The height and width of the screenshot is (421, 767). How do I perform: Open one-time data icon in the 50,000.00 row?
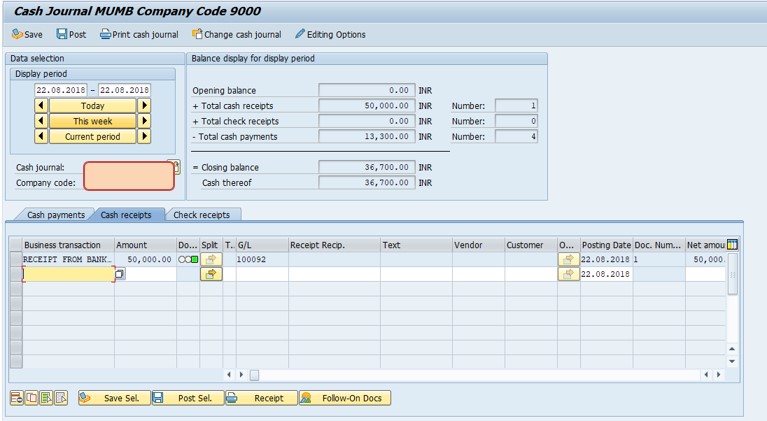tap(568, 259)
